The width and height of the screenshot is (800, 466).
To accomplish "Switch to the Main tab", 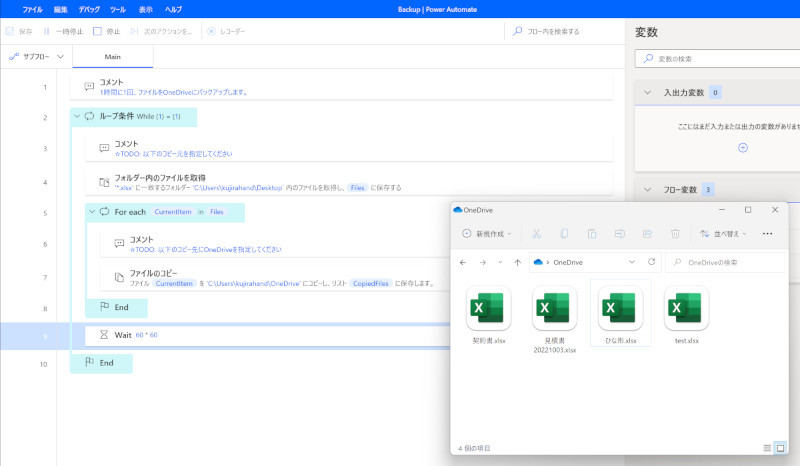I will [113, 57].
